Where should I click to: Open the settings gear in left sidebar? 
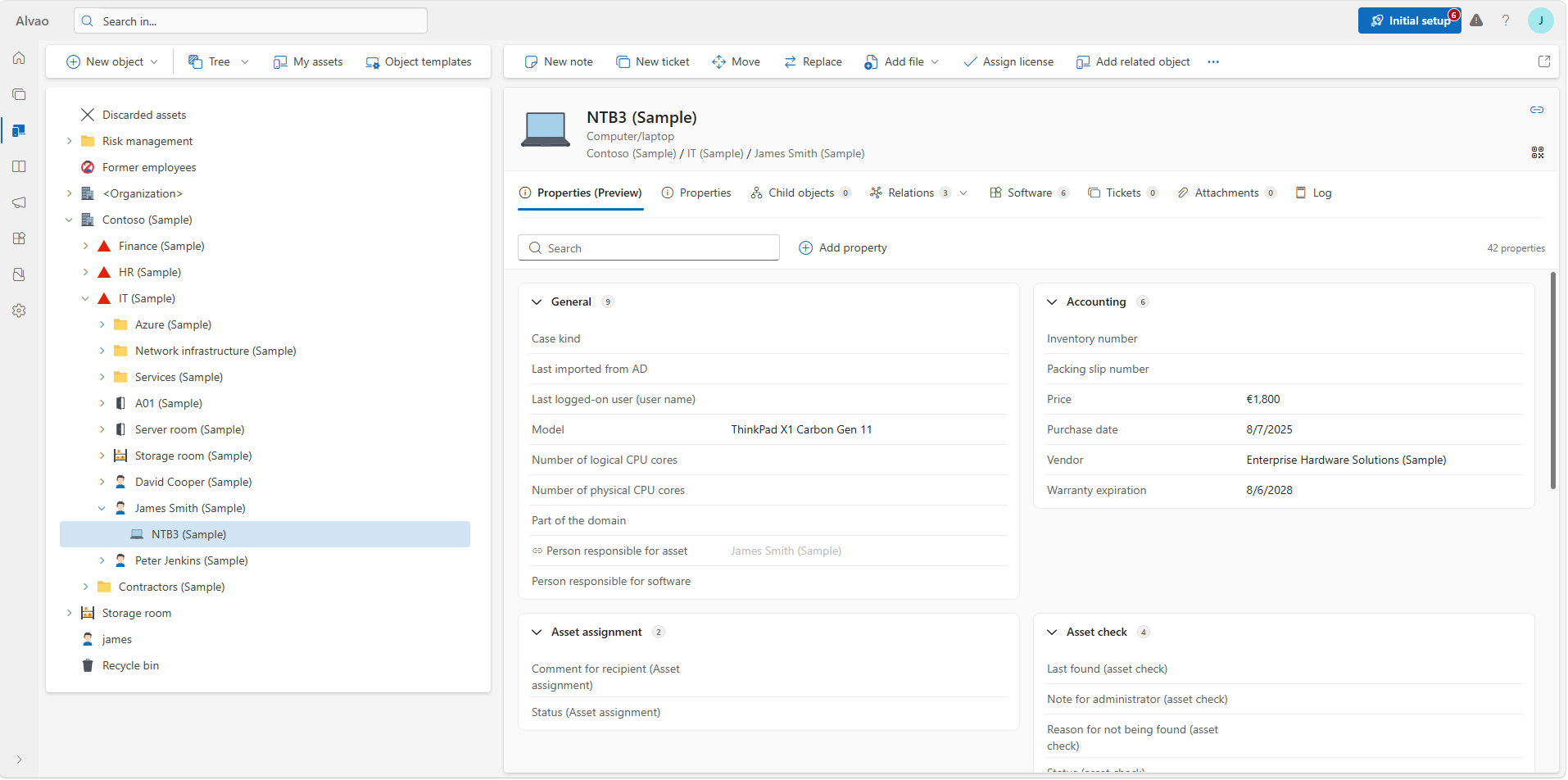point(19,311)
